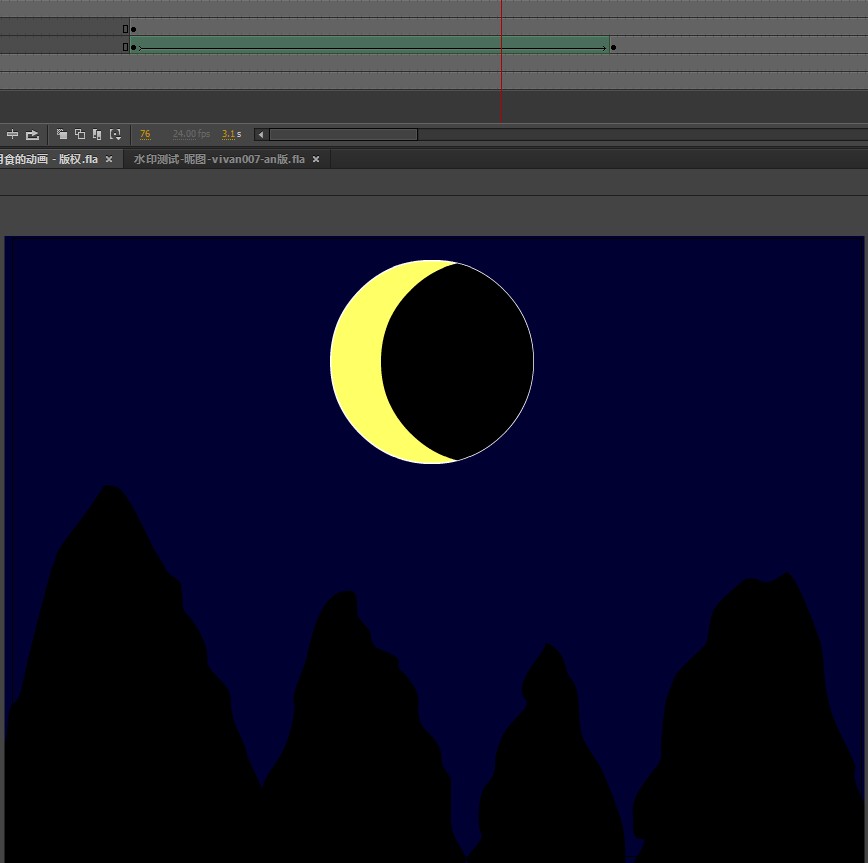868x863 pixels.
Task: Enable Edit Multiple Frames
Action: [97, 134]
